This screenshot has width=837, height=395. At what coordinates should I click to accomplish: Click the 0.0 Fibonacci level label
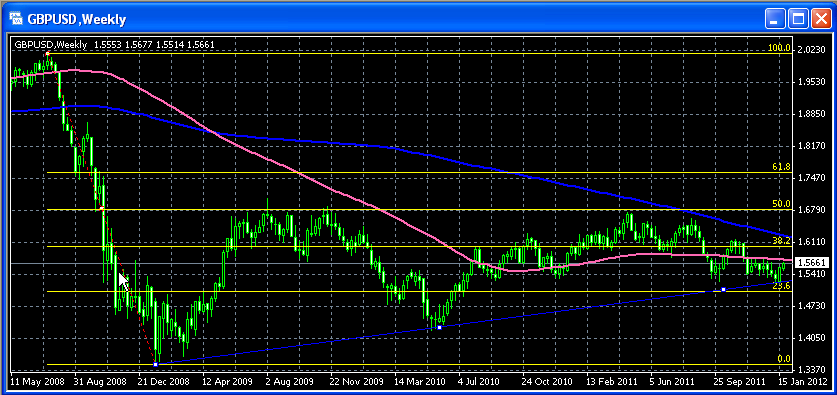click(x=784, y=359)
